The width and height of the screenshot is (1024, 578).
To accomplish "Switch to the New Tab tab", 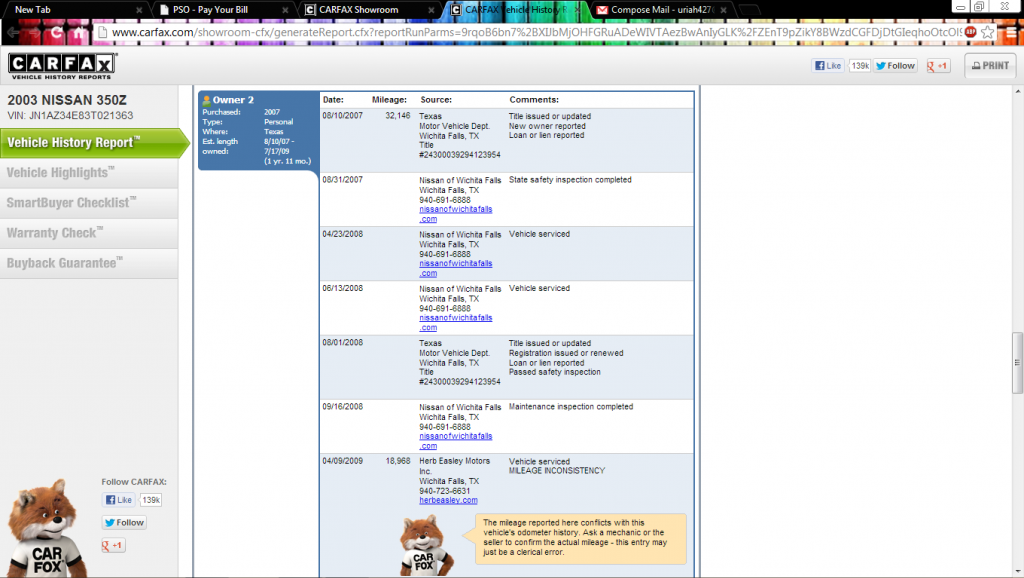I will click(x=75, y=10).
